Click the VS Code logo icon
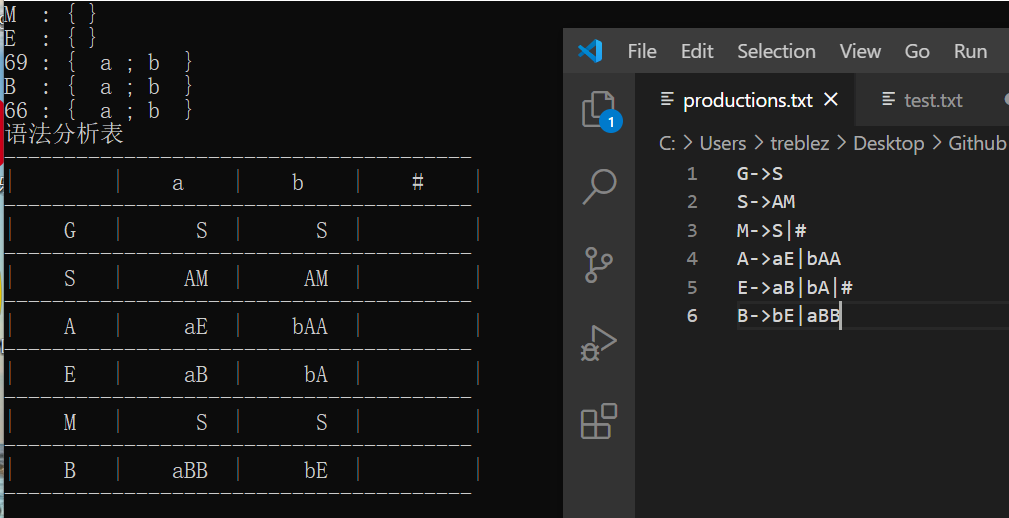1009x518 pixels. [x=590, y=51]
